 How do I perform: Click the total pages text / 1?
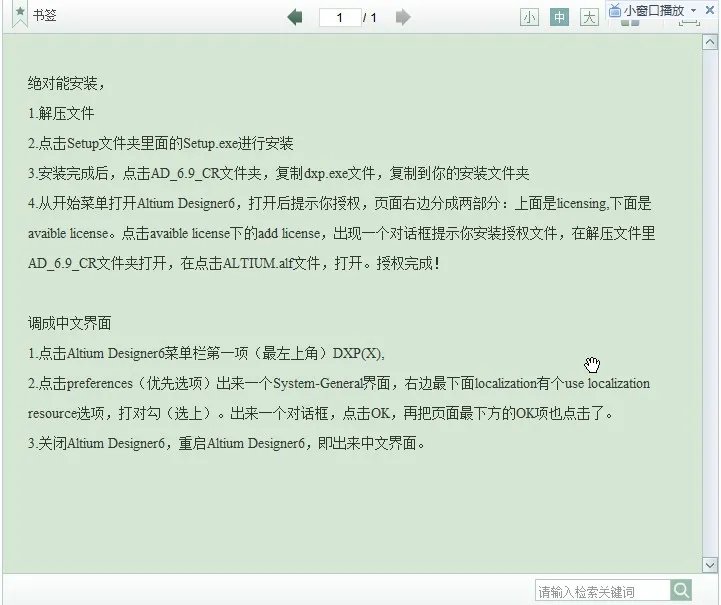tap(370, 17)
